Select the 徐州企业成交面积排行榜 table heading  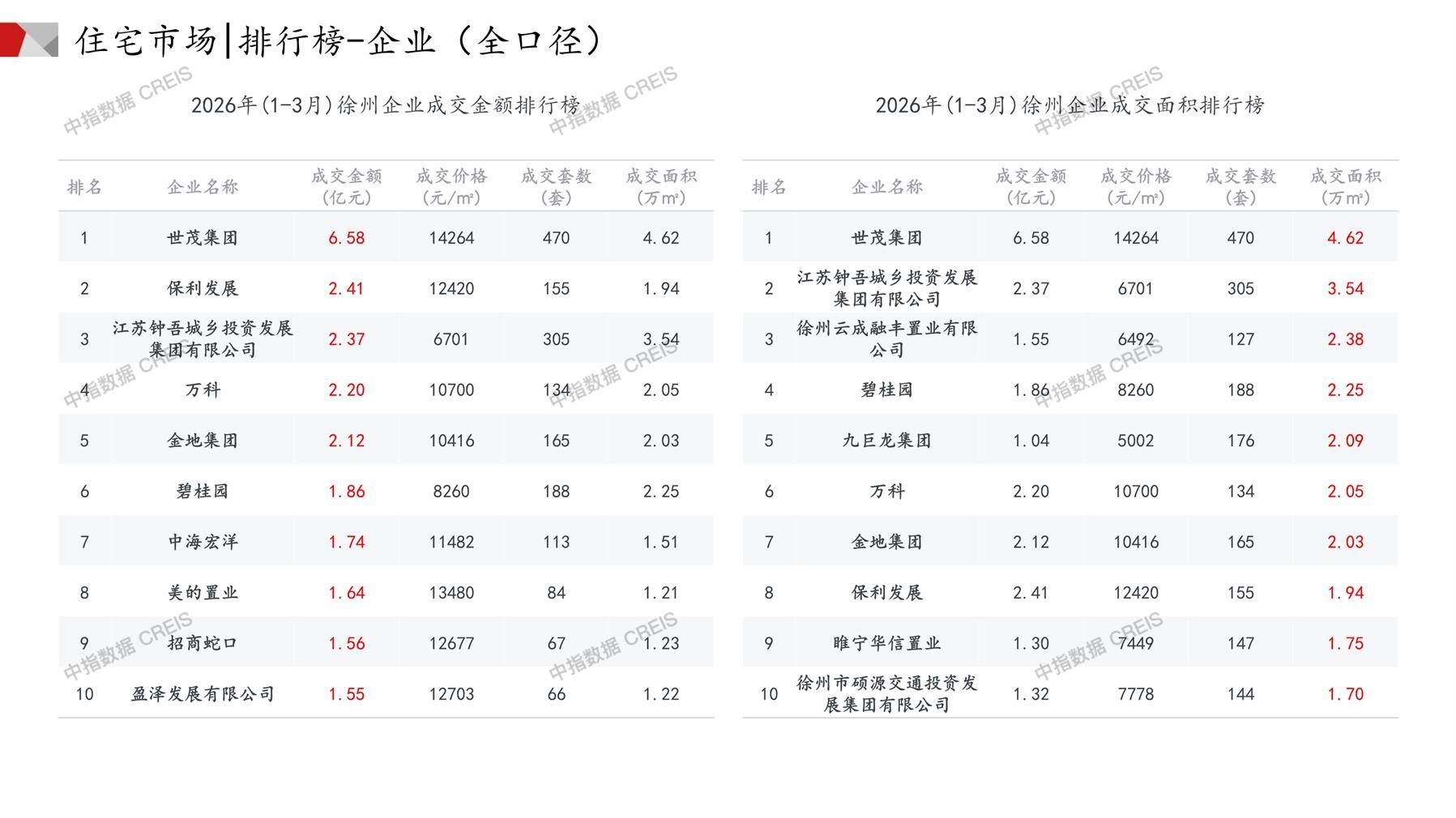click(1070, 105)
